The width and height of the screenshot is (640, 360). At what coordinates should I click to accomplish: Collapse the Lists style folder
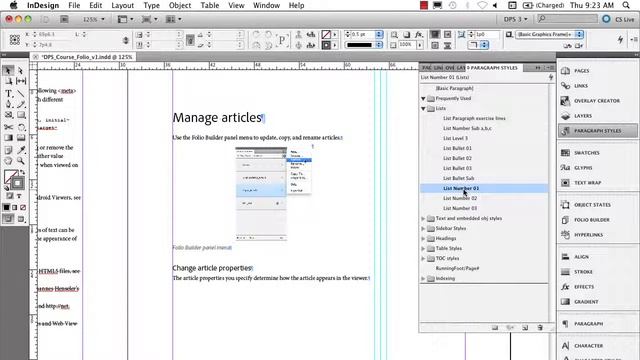point(423,109)
